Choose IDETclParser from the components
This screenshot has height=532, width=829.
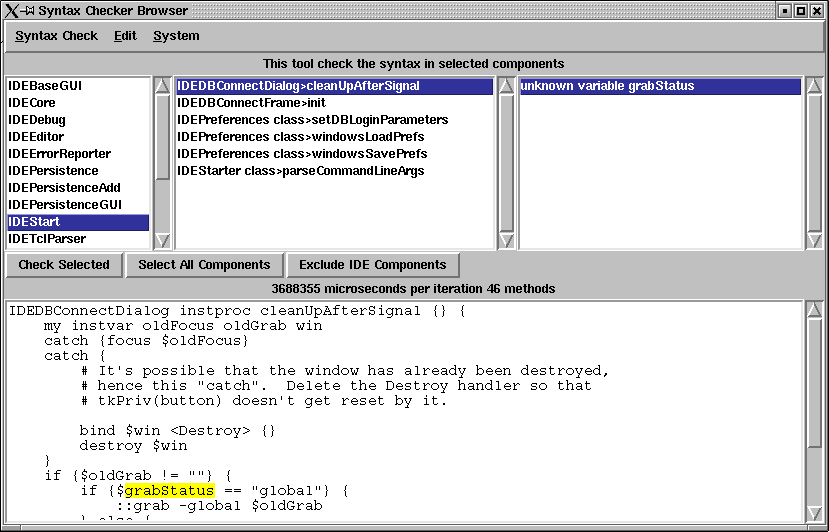tap(47, 239)
